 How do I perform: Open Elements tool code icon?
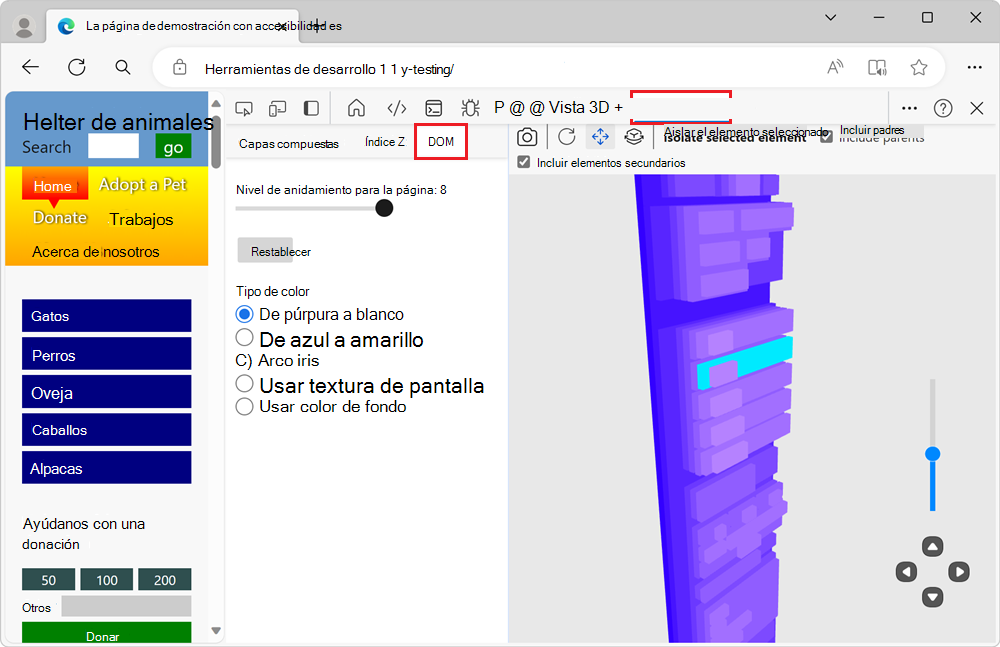click(x=397, y=108)
